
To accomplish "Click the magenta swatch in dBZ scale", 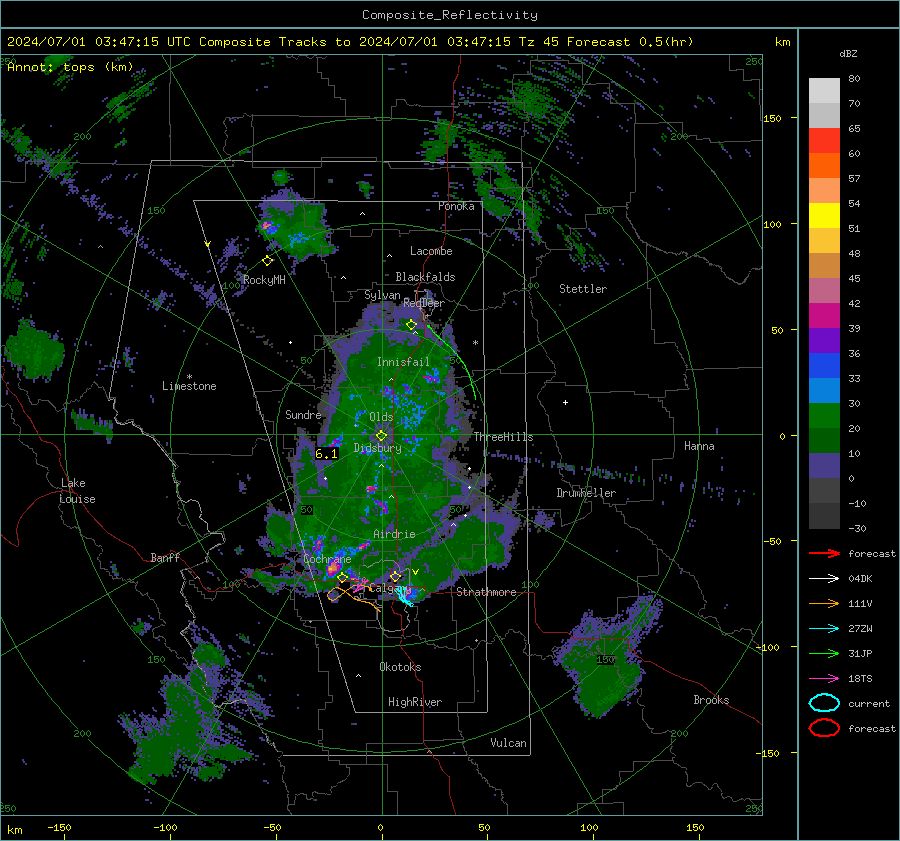I will (x=824, y=315).
